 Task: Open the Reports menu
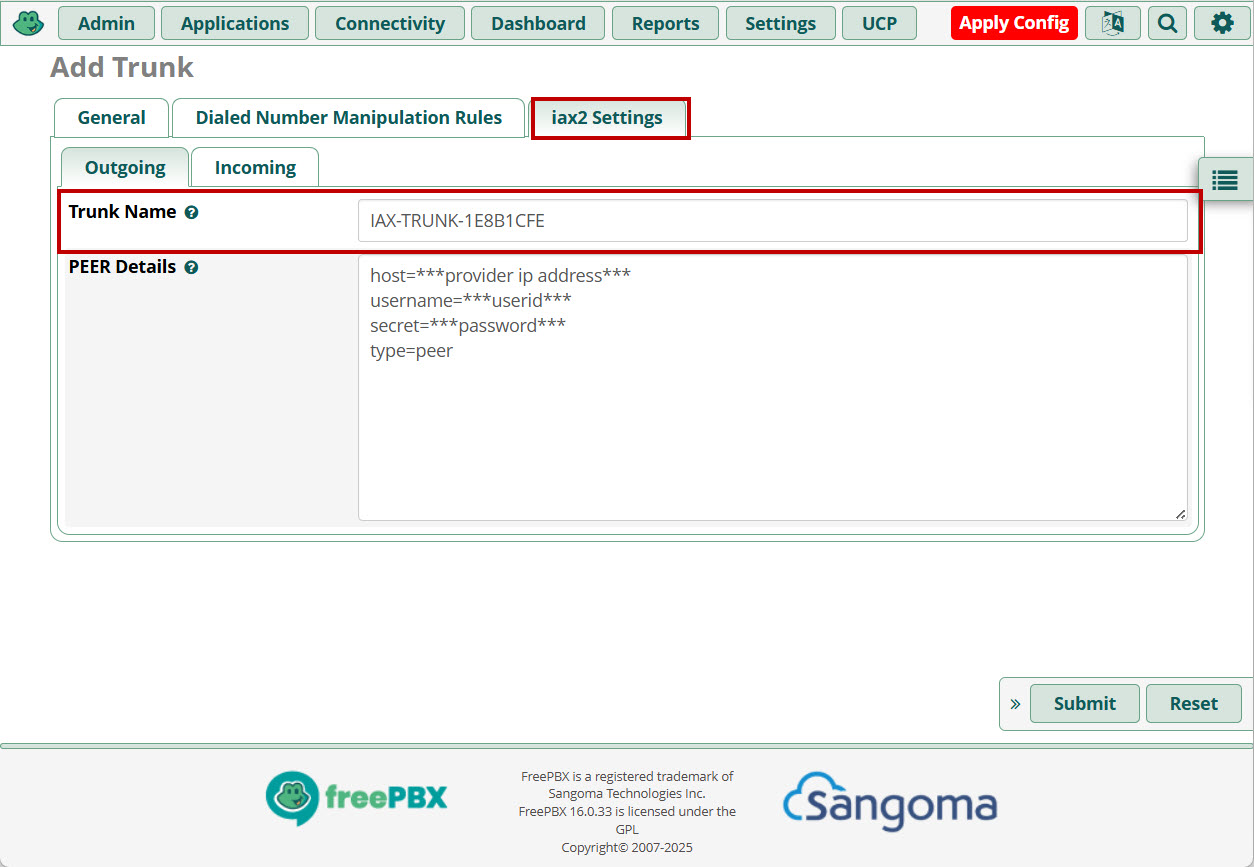665,23
